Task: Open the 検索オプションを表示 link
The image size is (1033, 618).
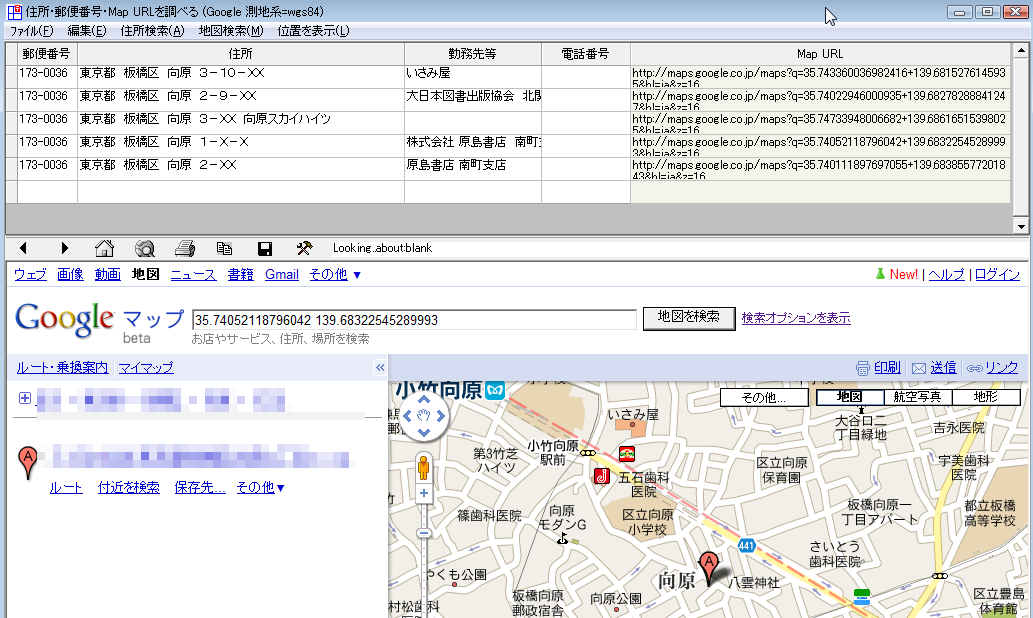Action: [x=796, y=318]
